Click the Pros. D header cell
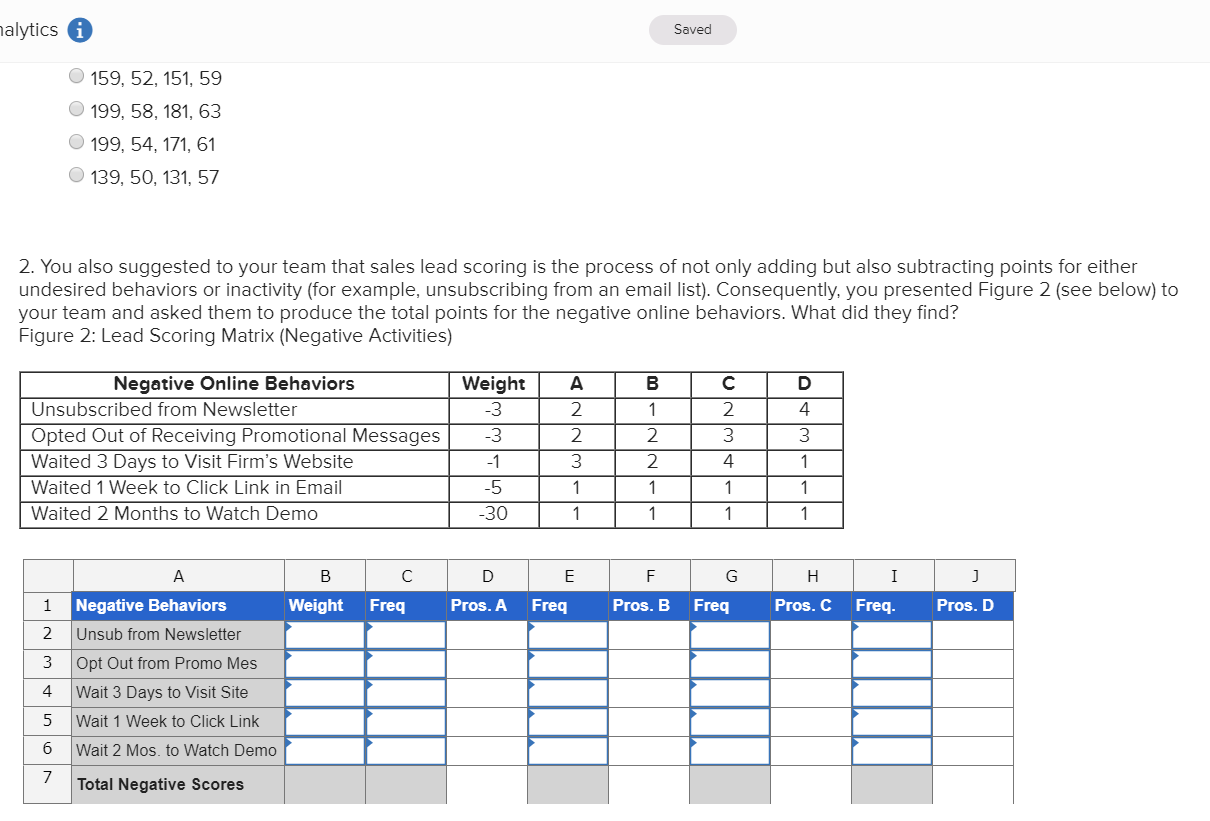The width and height of the screenshot is (1210, 821). (973, 606)
